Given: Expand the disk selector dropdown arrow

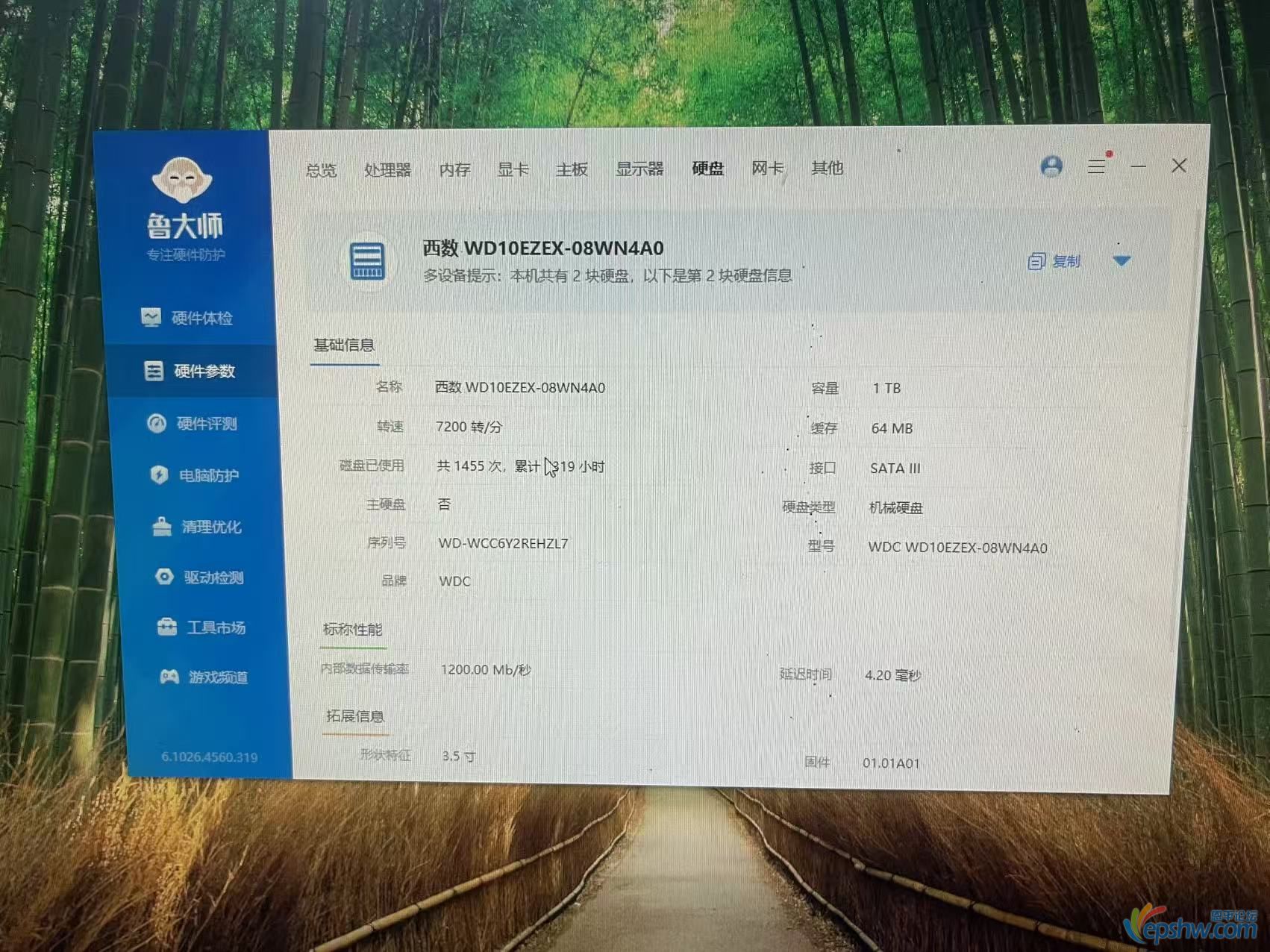Looking at the screenshot, I should [x=1122, y=260].
